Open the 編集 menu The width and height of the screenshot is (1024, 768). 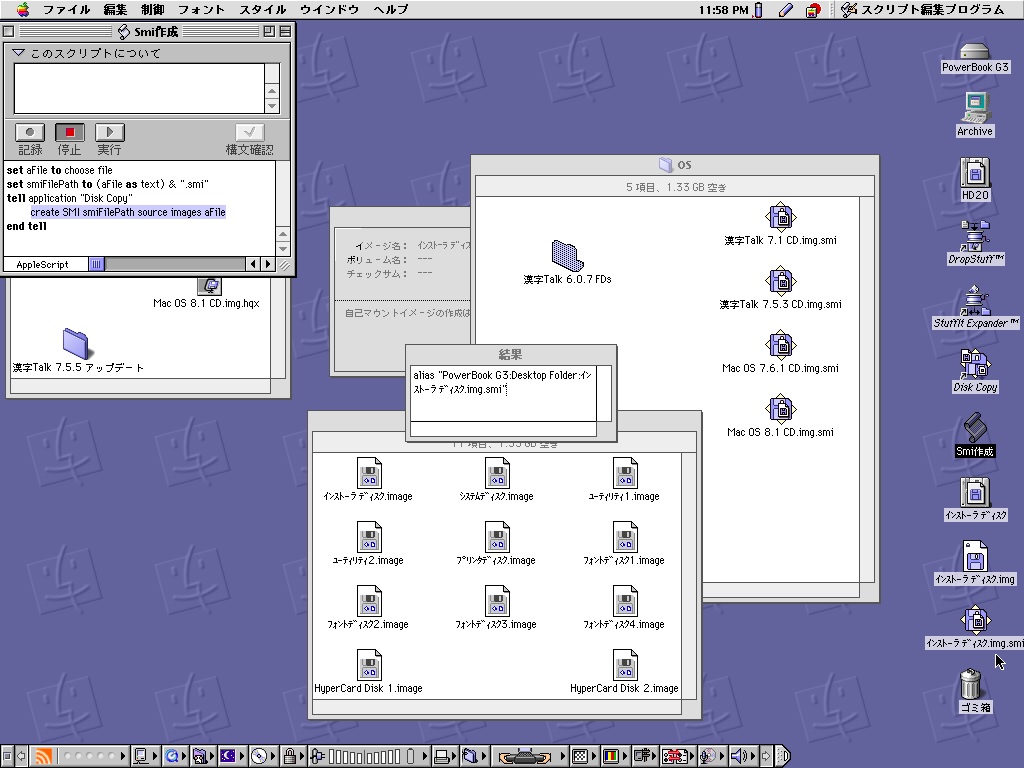(x=115, y=9)
